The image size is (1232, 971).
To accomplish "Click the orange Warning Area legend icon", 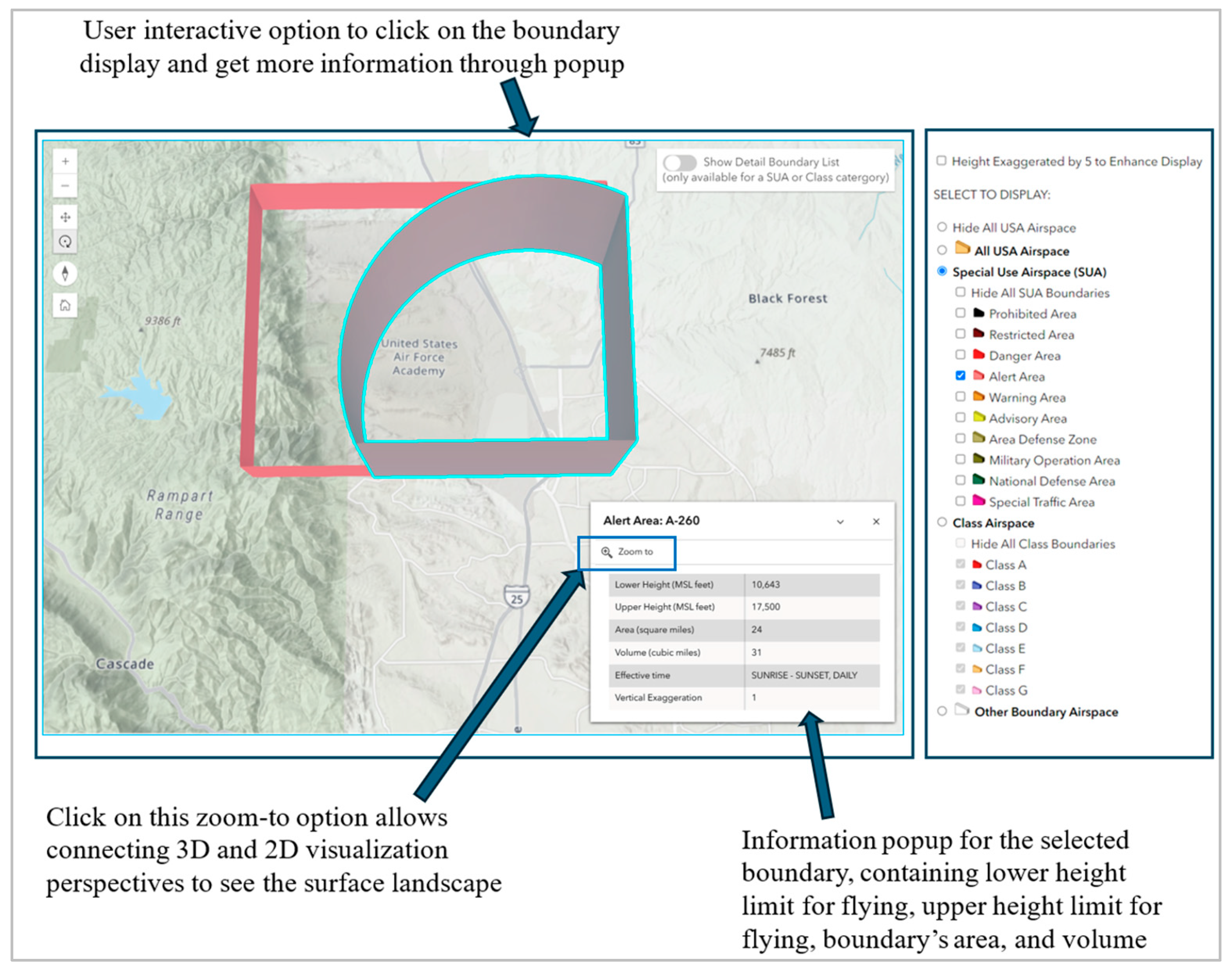I will pyautogui.click(x=979, y=396).
